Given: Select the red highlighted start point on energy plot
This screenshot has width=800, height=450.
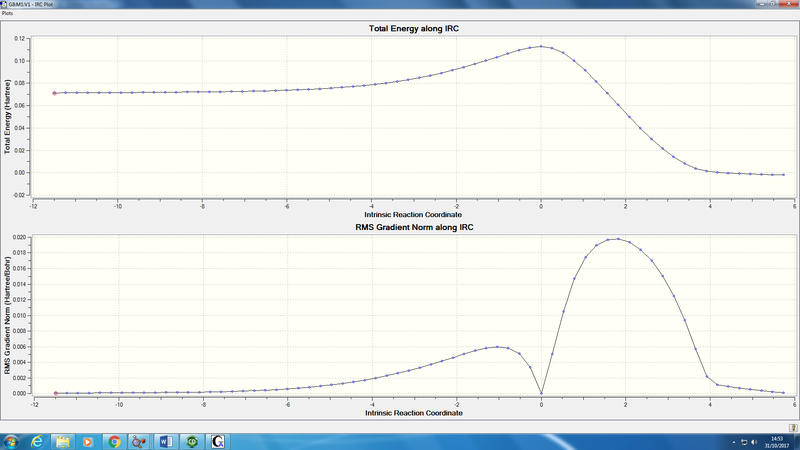Looking at the screenshot, I should coord(55,93).
